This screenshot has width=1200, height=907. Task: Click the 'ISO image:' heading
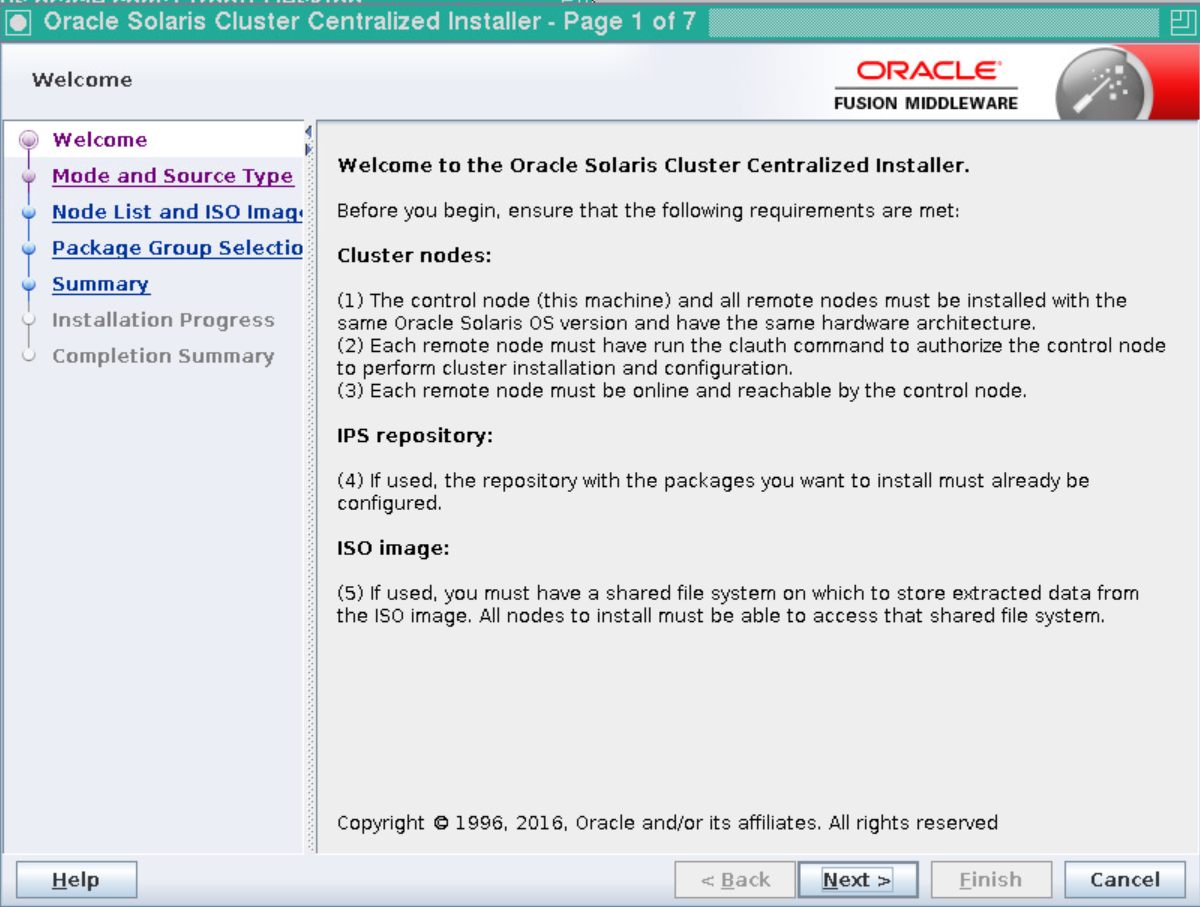pyautogui.click(x=393, y=548)
